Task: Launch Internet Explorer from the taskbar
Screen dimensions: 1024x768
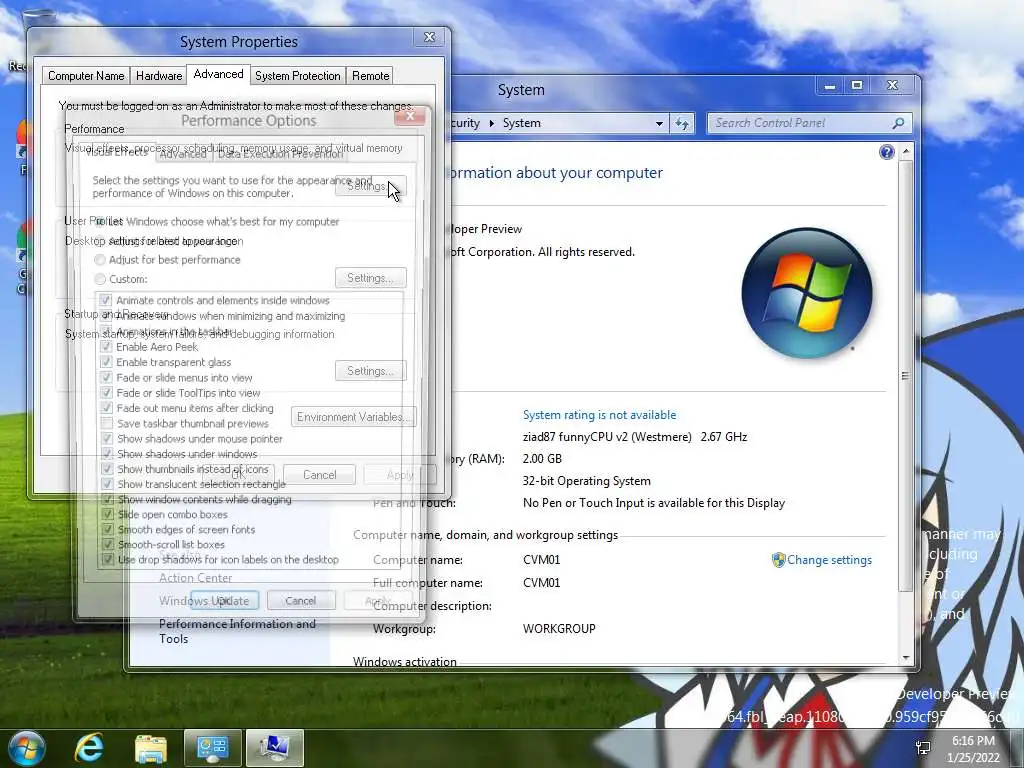Action: [x=89, y=748]
